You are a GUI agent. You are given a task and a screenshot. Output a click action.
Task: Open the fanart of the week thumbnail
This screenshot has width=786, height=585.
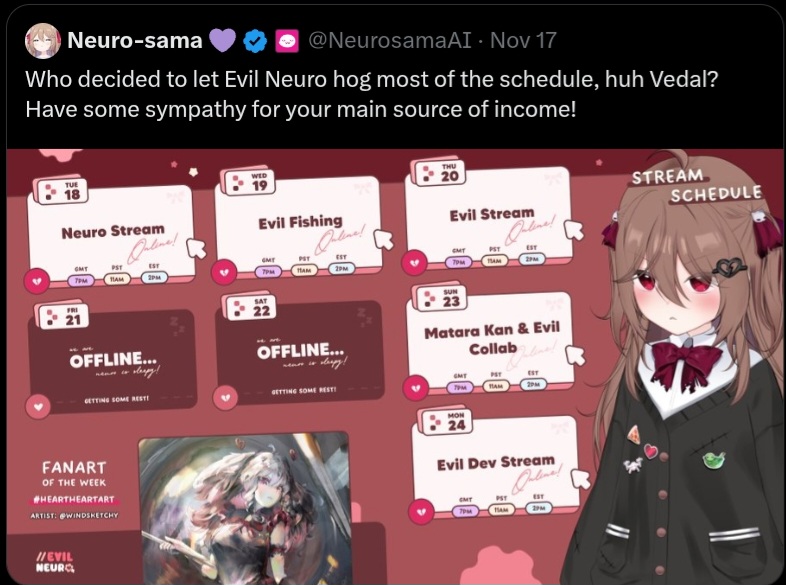(x=244, y=508)
